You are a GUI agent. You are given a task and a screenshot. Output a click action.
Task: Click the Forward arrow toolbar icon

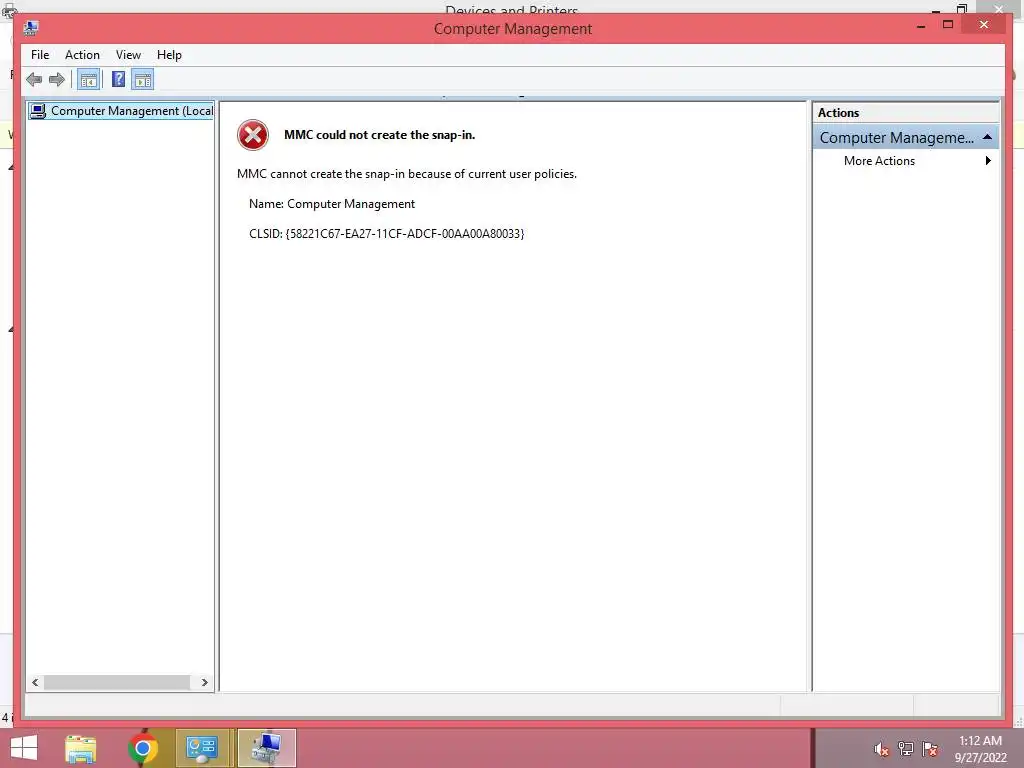57,80
